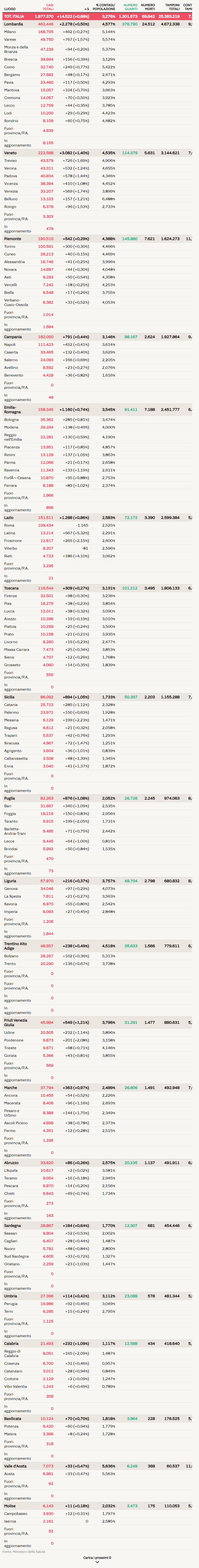This screenshot has width=199, height=1568.
Task: Click the 'Verbano-Cusio-Ossola' province row
Action: [x=97, y=302]
